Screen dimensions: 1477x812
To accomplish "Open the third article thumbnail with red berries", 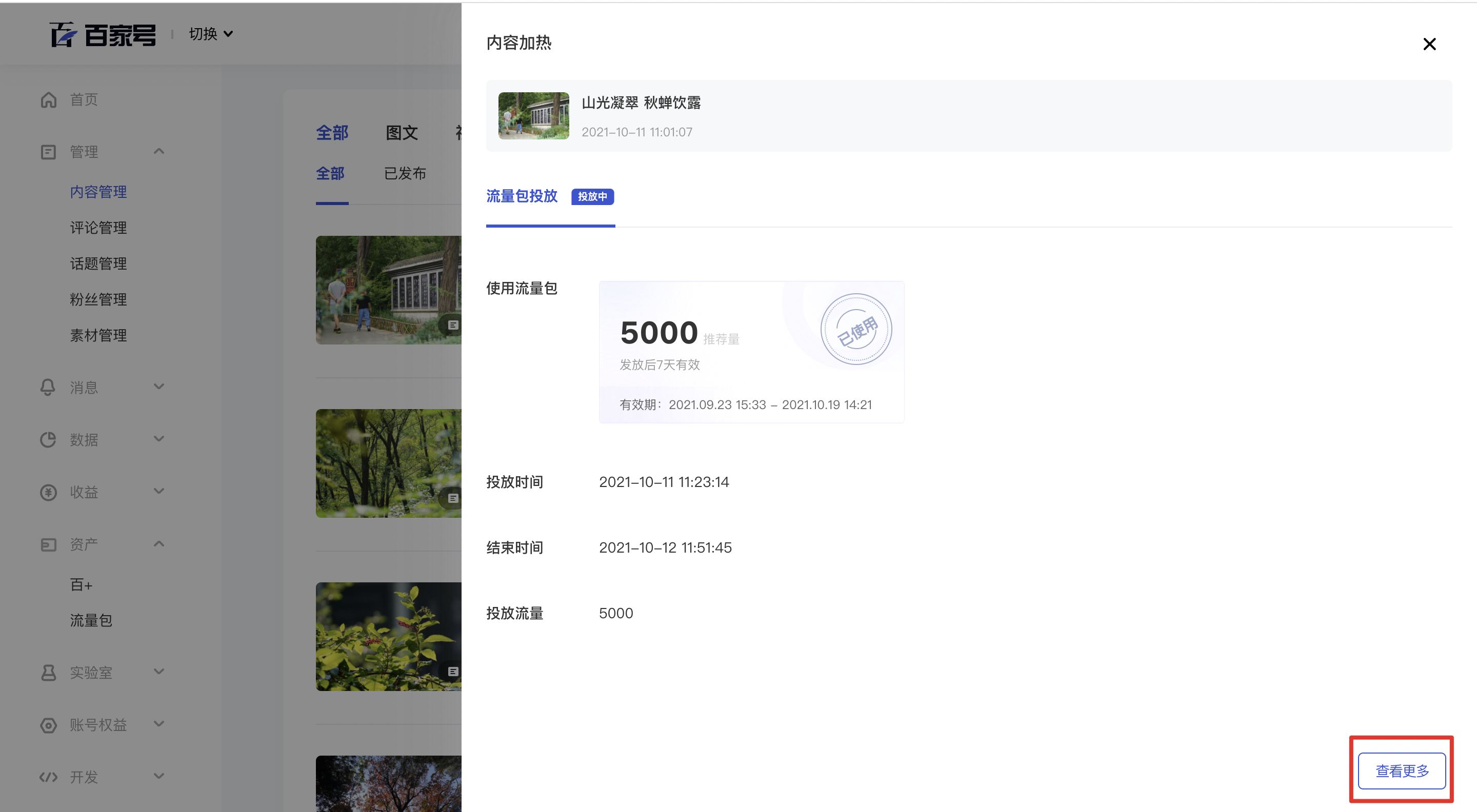I will [388, 637].
